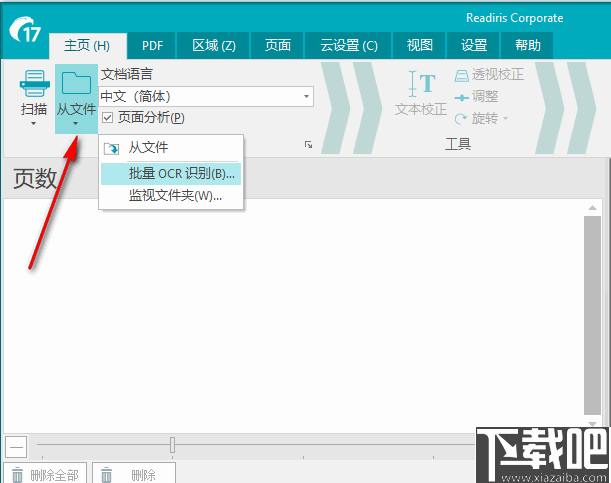The height and width of the screenshot is (483, 611).
Task: Click the Readiris 17 logo
Action: pos(25,29)
